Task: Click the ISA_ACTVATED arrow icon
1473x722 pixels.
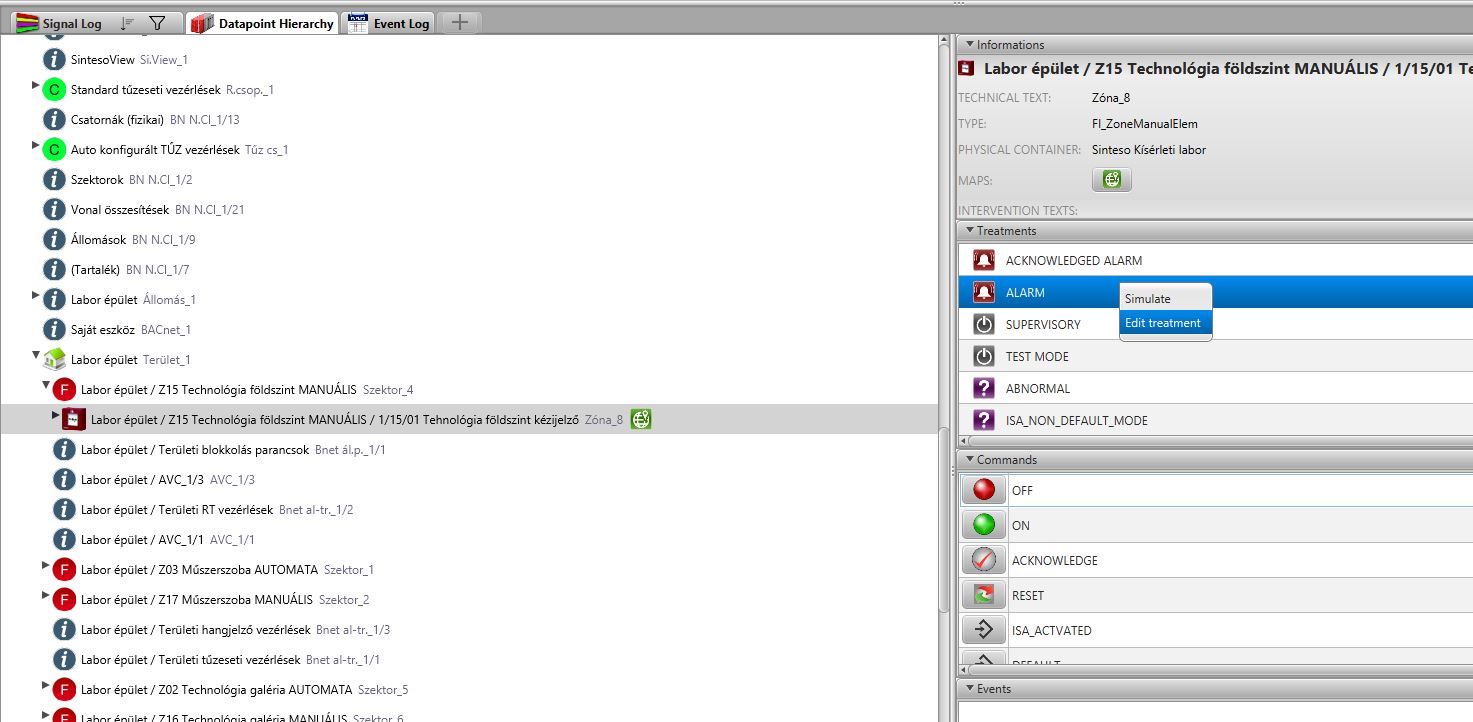Action: (x=984, y=630)
